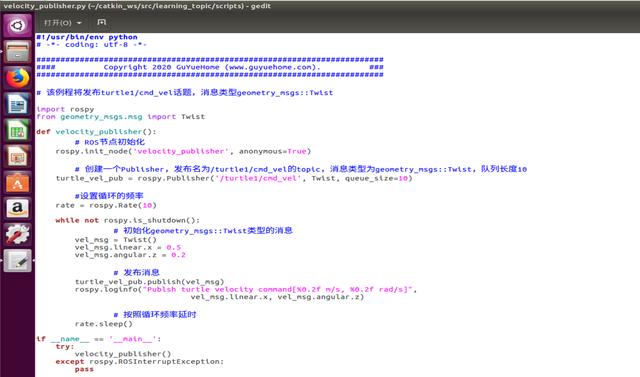
Task: Start LibreOffice Writer from the dock
Action: click(17, 104)
